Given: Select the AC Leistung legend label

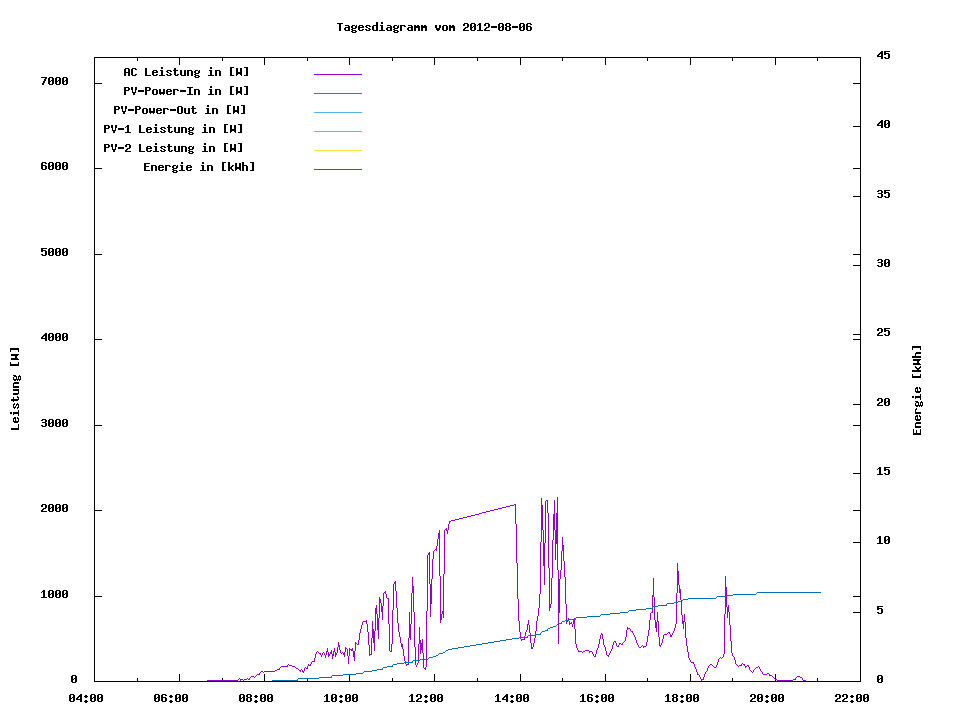Looking at the screenshot, I should tap(186, 72).
